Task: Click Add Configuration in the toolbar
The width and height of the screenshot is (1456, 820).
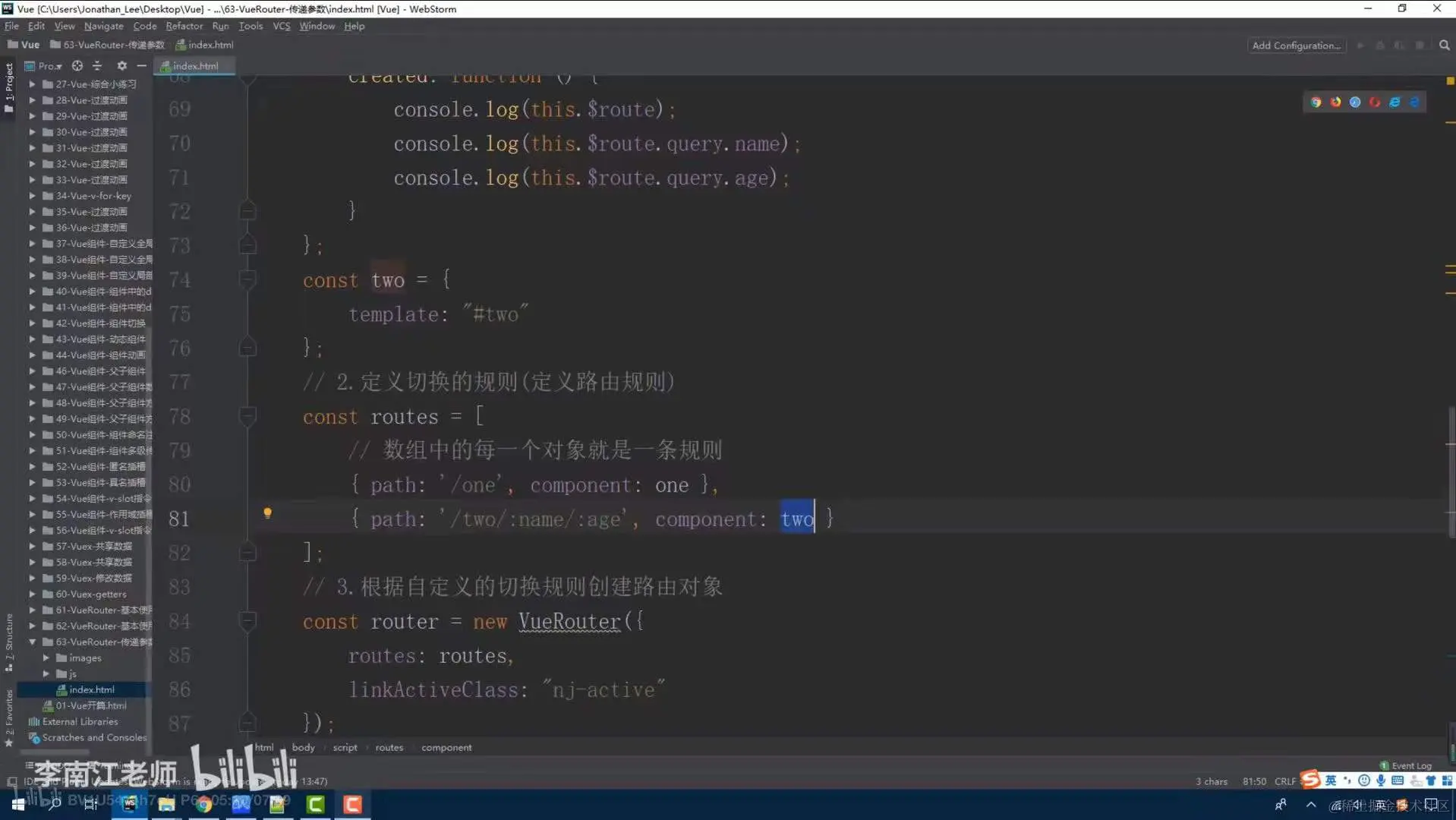Action: pos(1296,45)
